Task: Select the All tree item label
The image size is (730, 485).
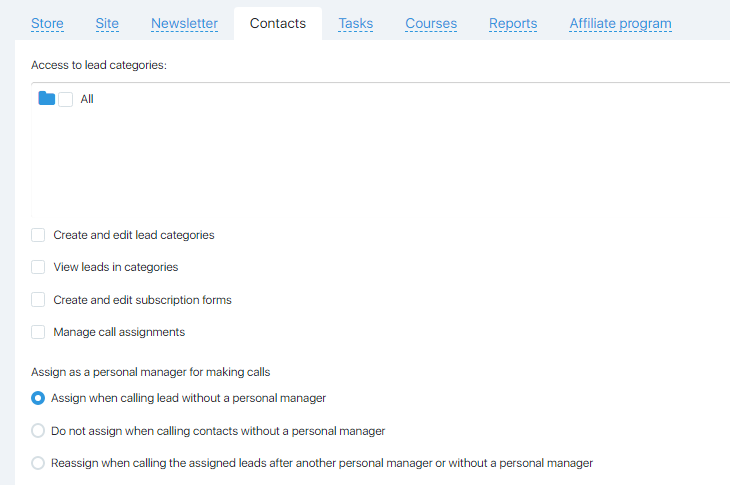Action: (87, 99)
